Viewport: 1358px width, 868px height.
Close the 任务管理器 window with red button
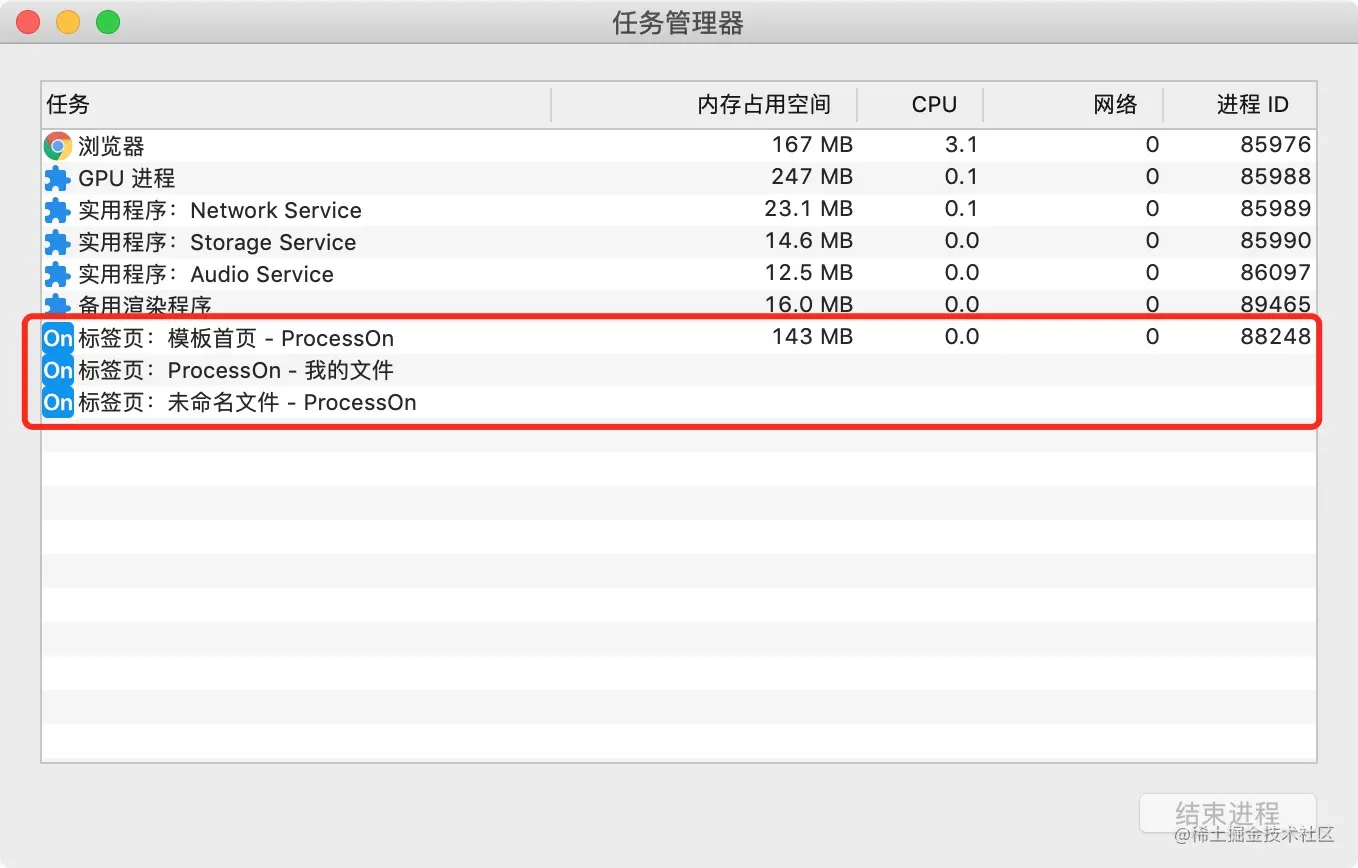pos(28,22)
